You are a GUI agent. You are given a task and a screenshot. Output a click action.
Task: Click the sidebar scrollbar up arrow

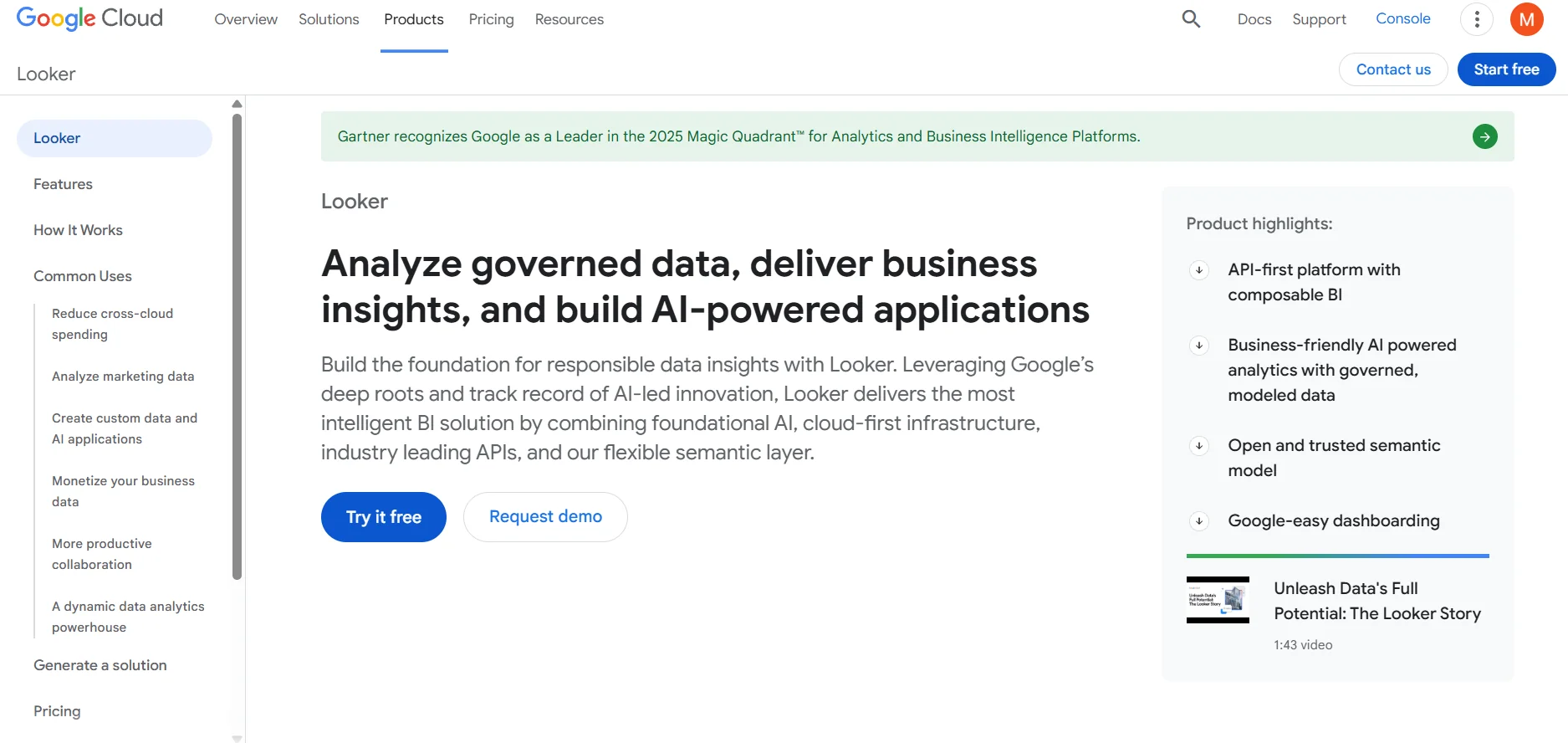(x=237, y=104)
